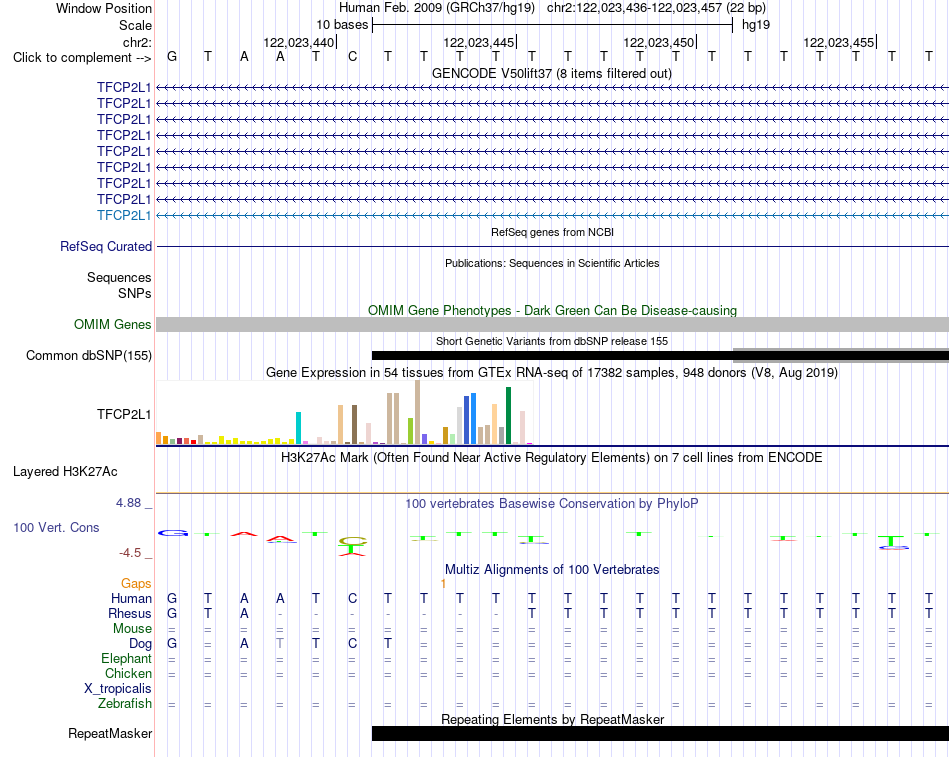The image size is (950, 757).
Task: Click the blue G in the PhyloP logo
Action: click(173, 533)
